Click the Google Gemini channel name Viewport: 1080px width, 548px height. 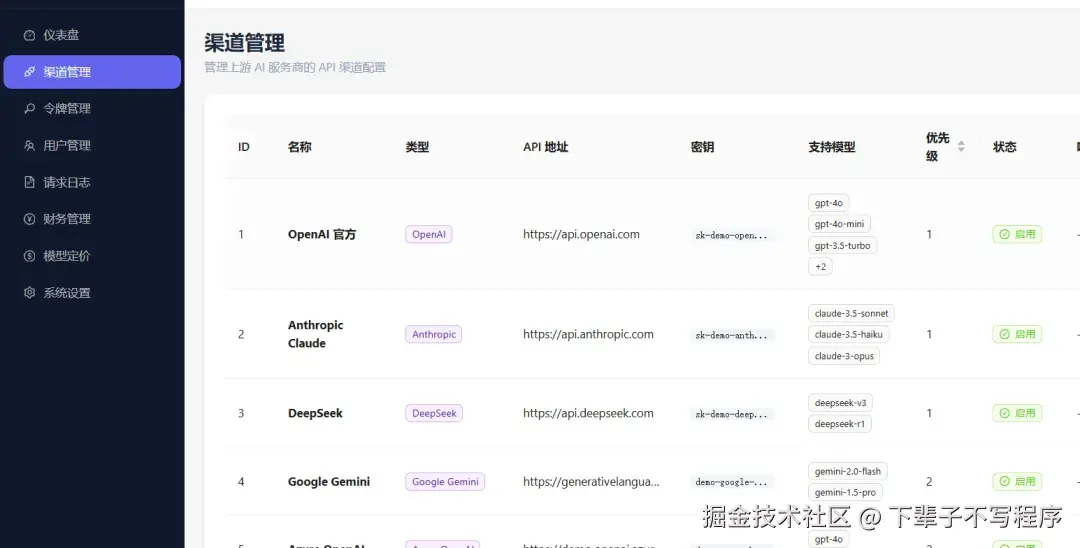329,481
